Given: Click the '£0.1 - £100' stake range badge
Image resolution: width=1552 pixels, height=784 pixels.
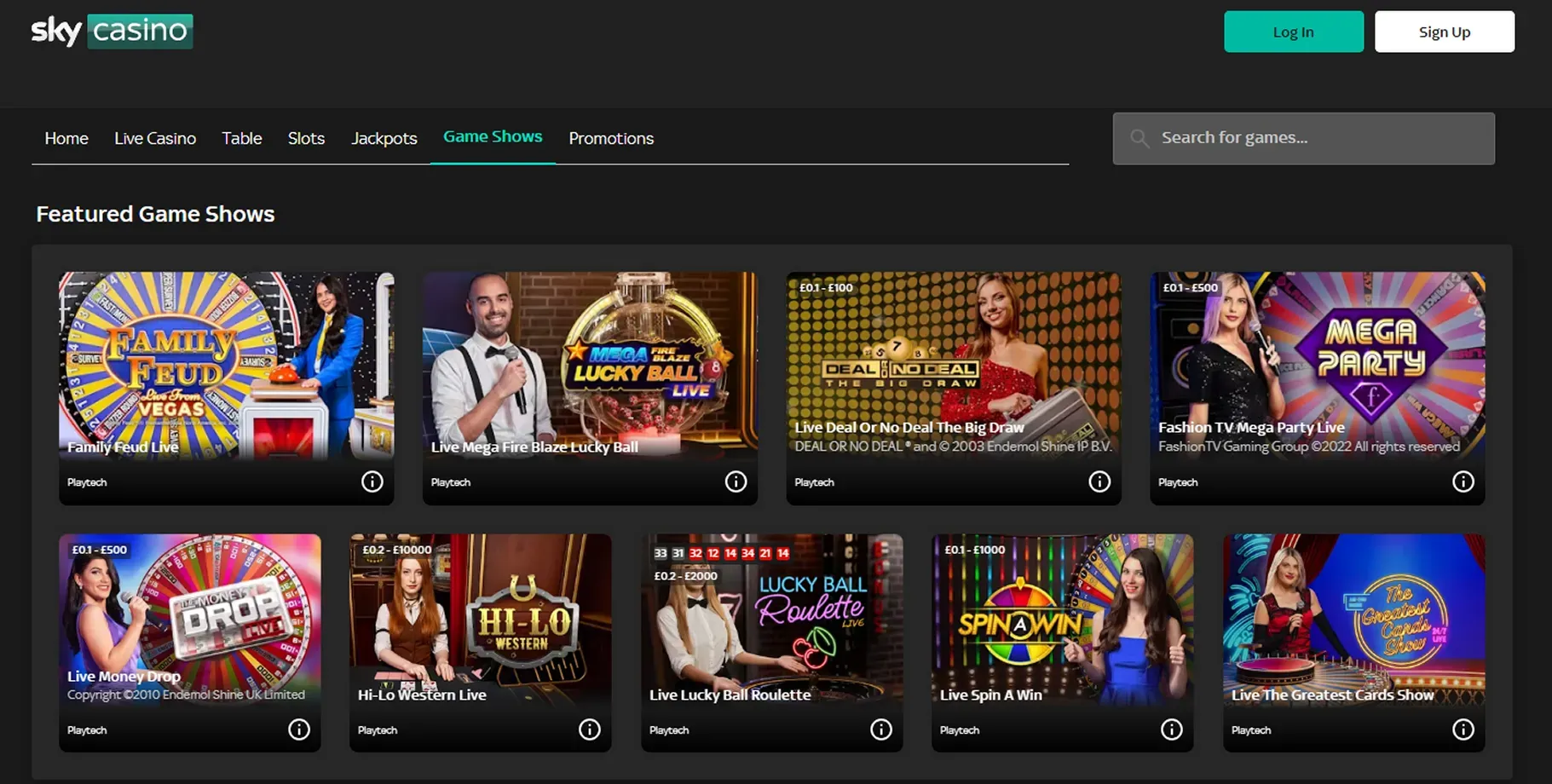Looking at the screenshot, I should click(x=826, y=287).
